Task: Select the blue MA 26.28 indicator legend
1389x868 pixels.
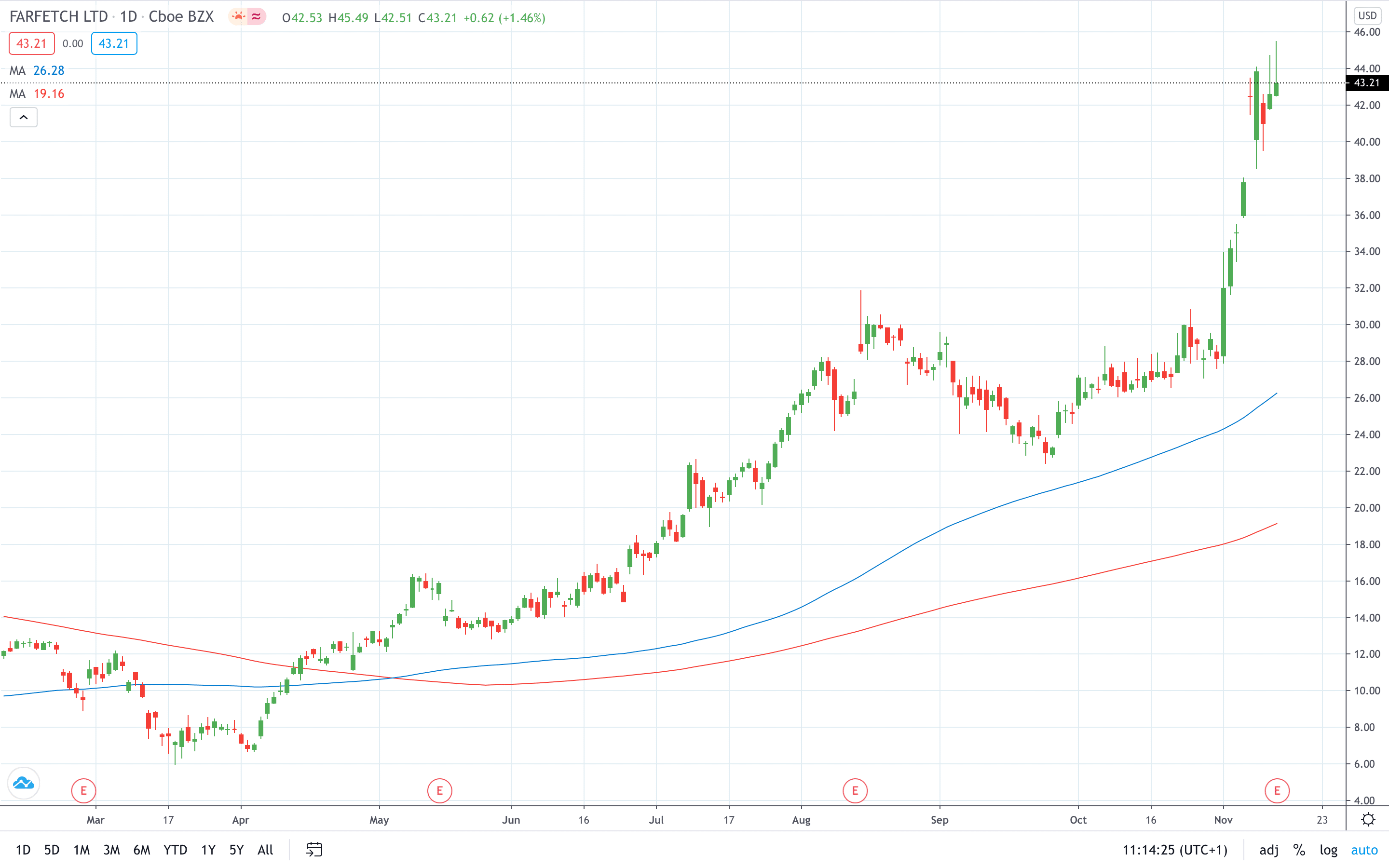Action: coord(37,70)
